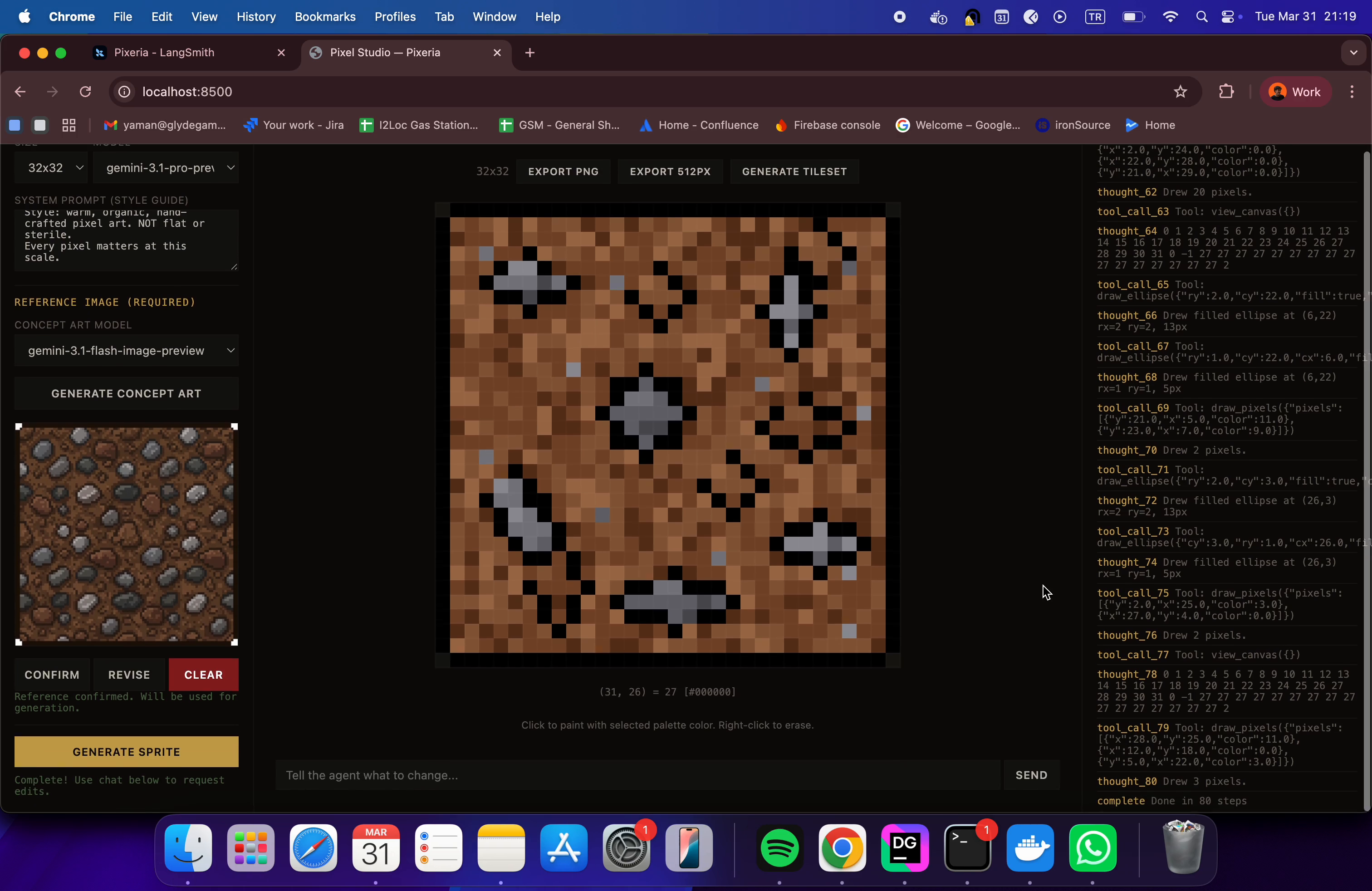This screenshot has width=1372, height=891.
Task: Reload the page with the refresh icon
Action: click(x=85, y=92)
